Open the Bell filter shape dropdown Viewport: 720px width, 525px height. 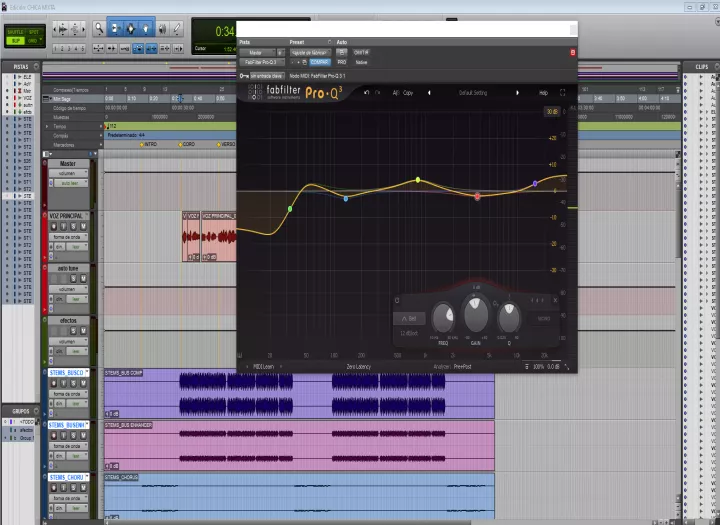[409, 318]
